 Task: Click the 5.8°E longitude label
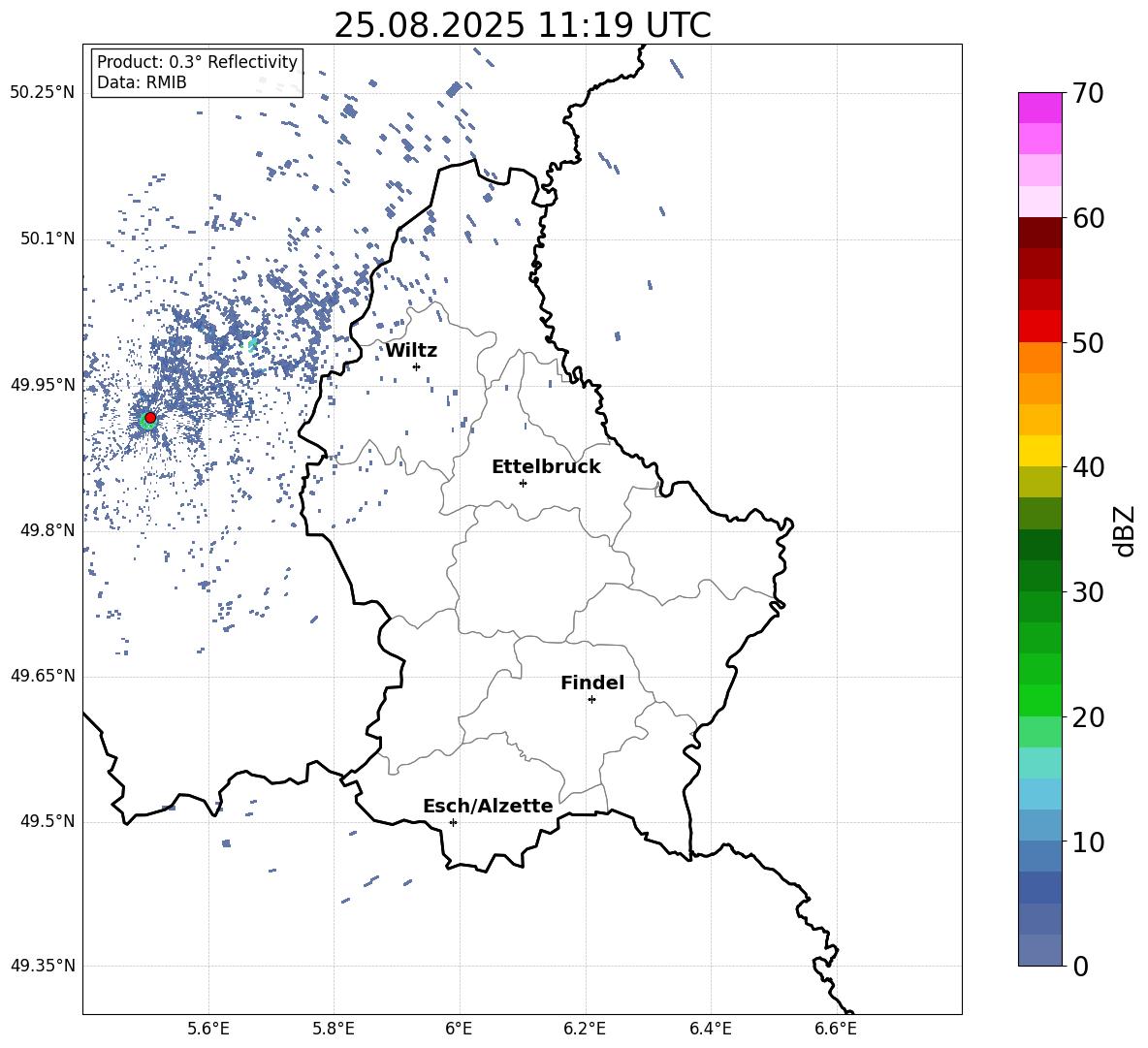click(334, 1029)
